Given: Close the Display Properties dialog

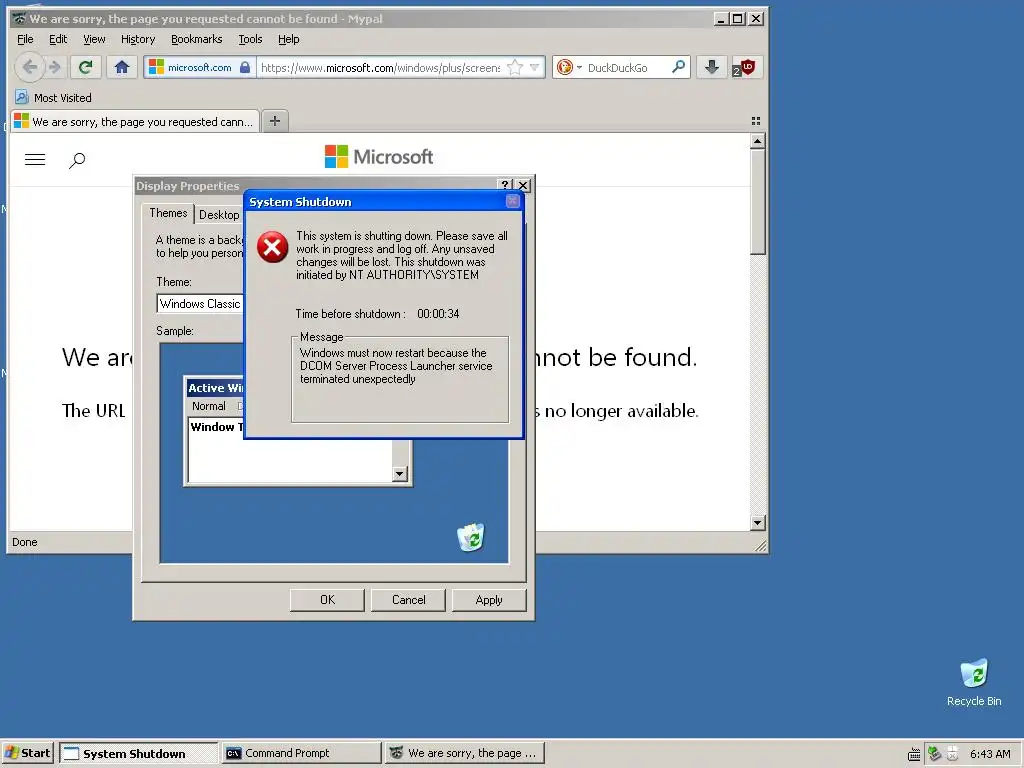Looking at the screenshot, I should 523,185.
